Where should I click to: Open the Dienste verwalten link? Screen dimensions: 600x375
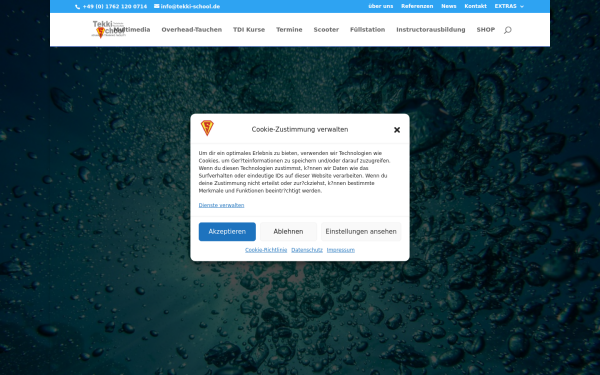click(x=221, y=205)
